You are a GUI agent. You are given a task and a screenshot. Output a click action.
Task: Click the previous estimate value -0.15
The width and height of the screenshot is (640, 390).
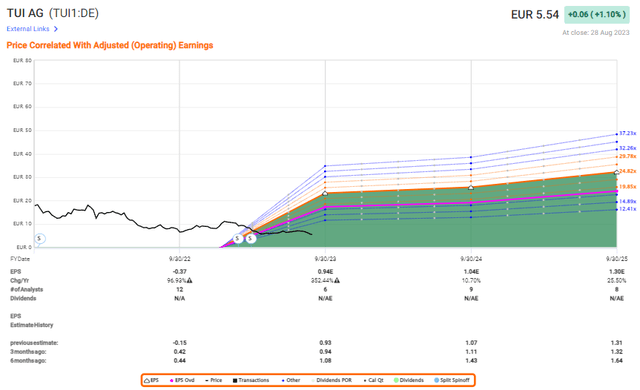(180, 343)
